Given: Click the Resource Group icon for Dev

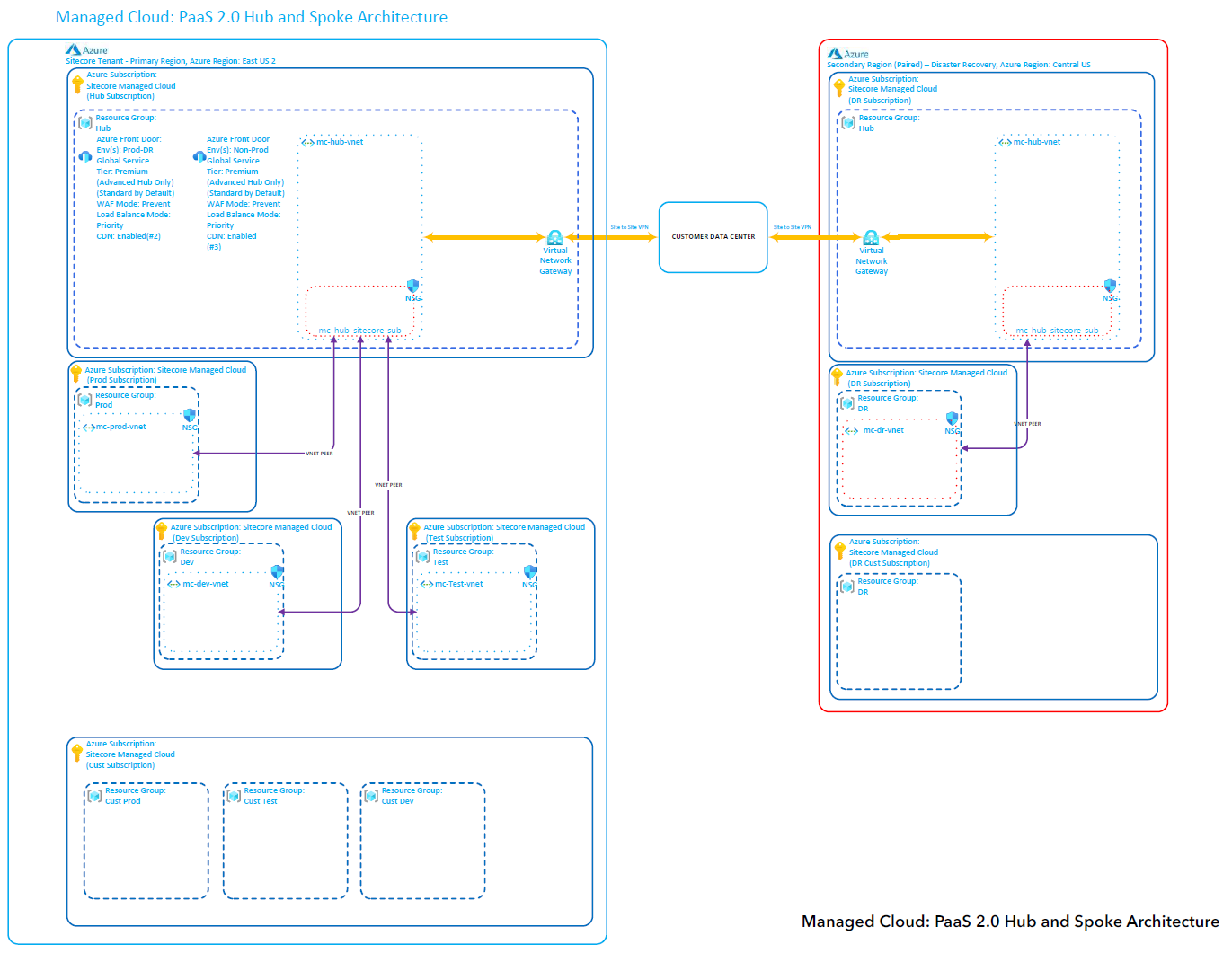Looking at the screenshot, I should point(170,556).
